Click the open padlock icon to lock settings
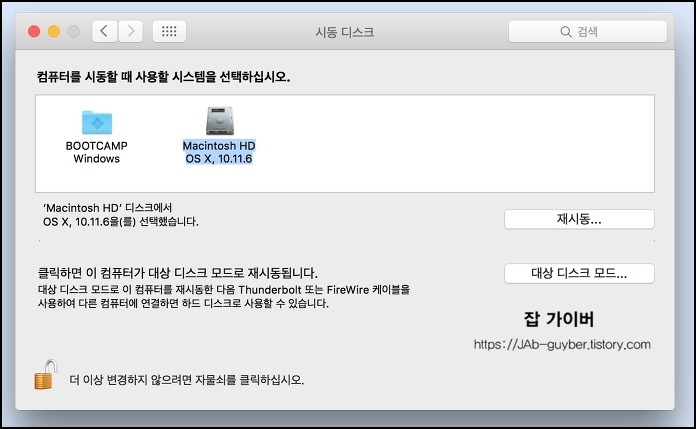696x429 pixels. coord(46,375)
